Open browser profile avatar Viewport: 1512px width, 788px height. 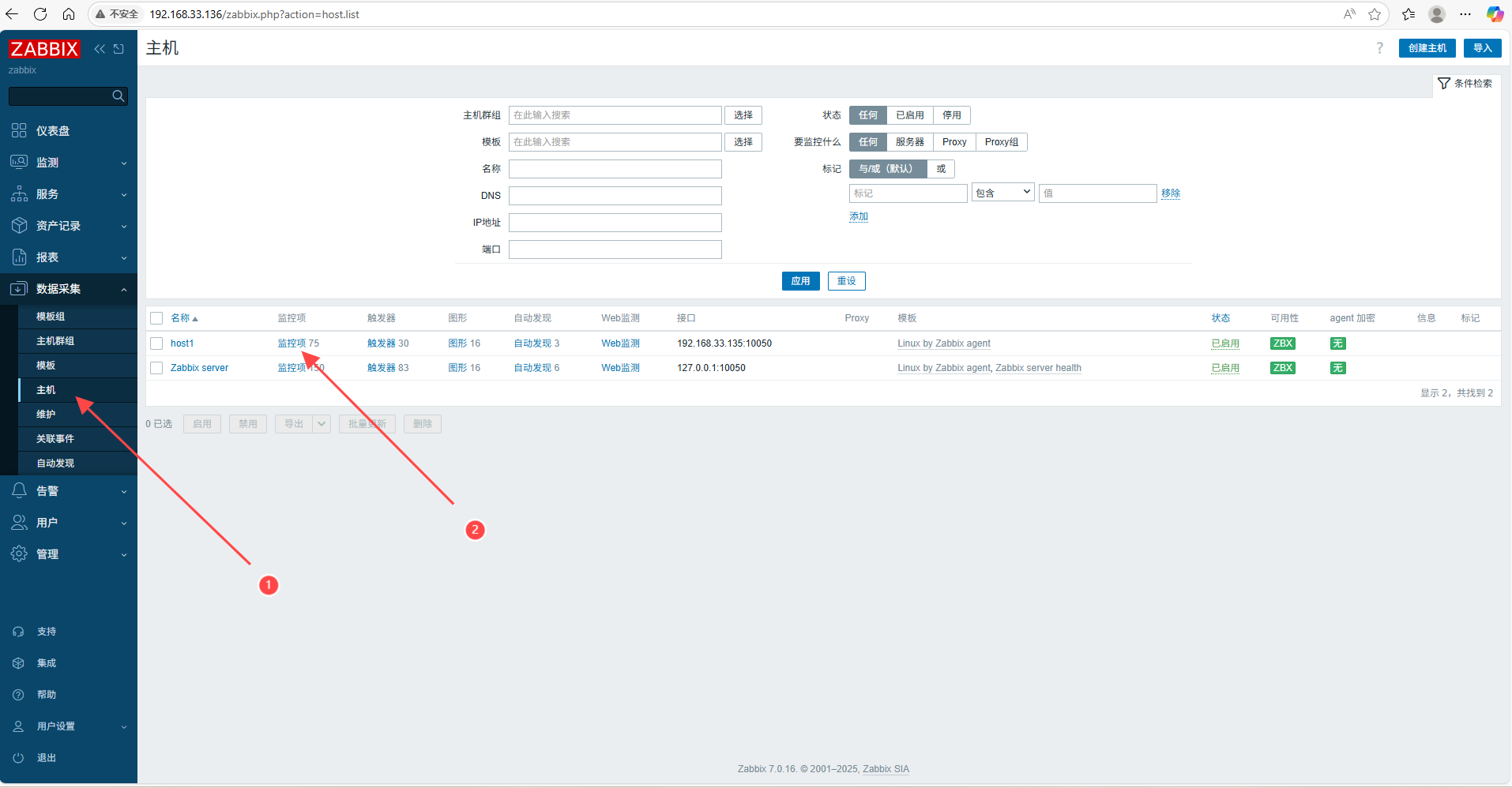pos(1437,14)
